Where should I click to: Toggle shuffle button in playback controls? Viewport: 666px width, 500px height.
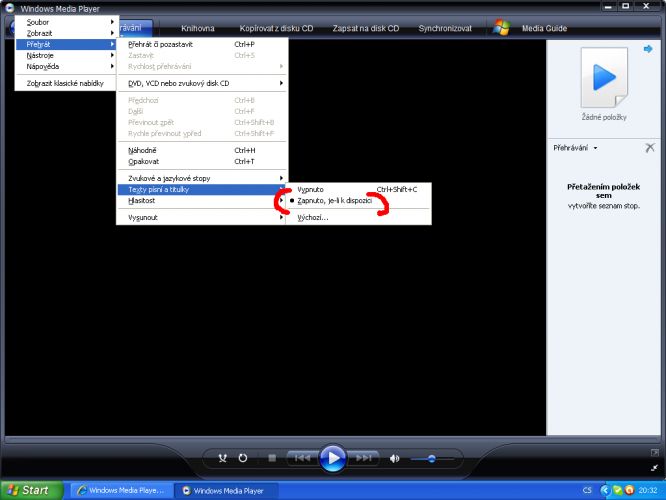click(x=223, y=458)
